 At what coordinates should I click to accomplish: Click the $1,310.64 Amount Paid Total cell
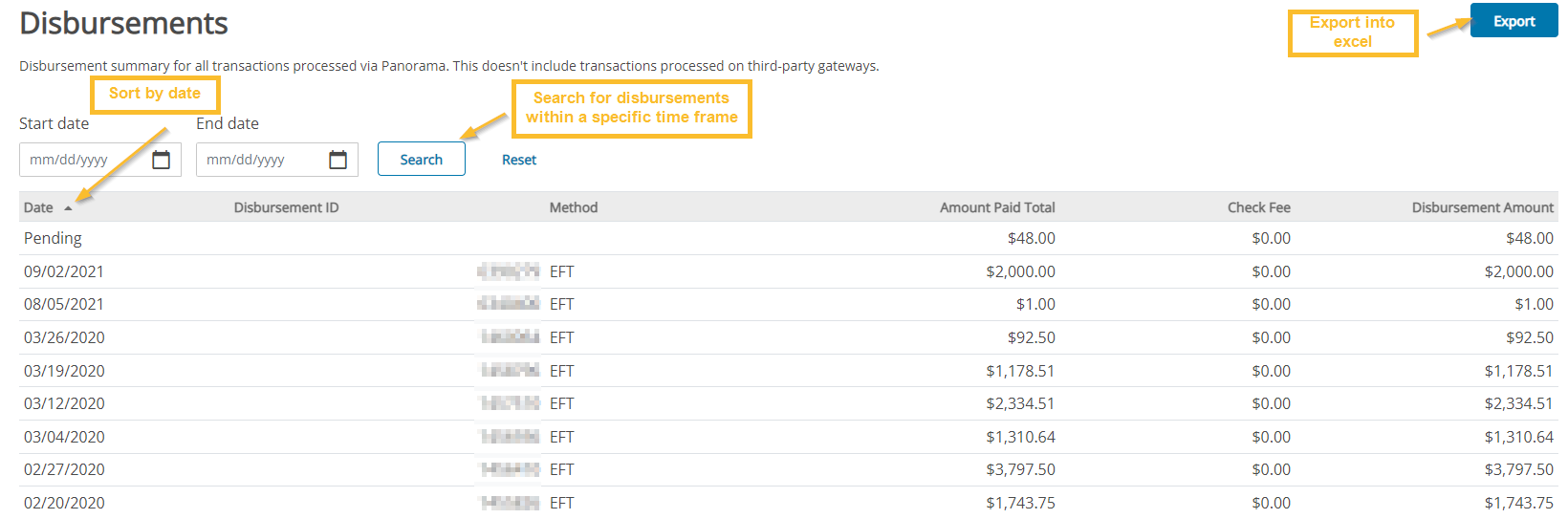1021,437
